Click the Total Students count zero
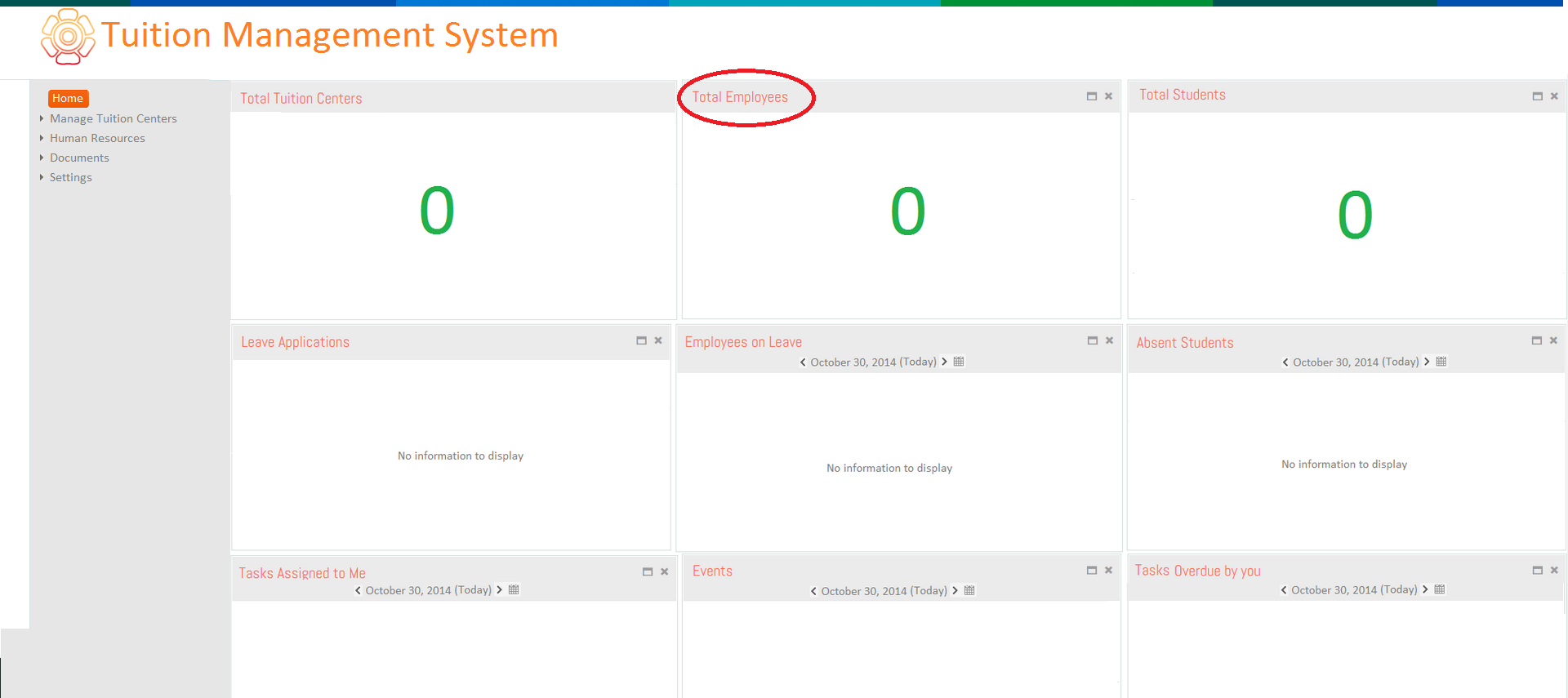1568x698 pixels. tap(1355, 216)
